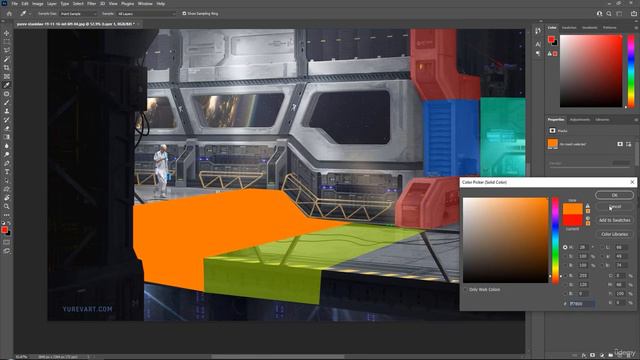Image resolution: width=640 pixels, height=360 pixels.
Task: Open the Paragraph collapsed panel icon
Action: click(x=538, y=53)
